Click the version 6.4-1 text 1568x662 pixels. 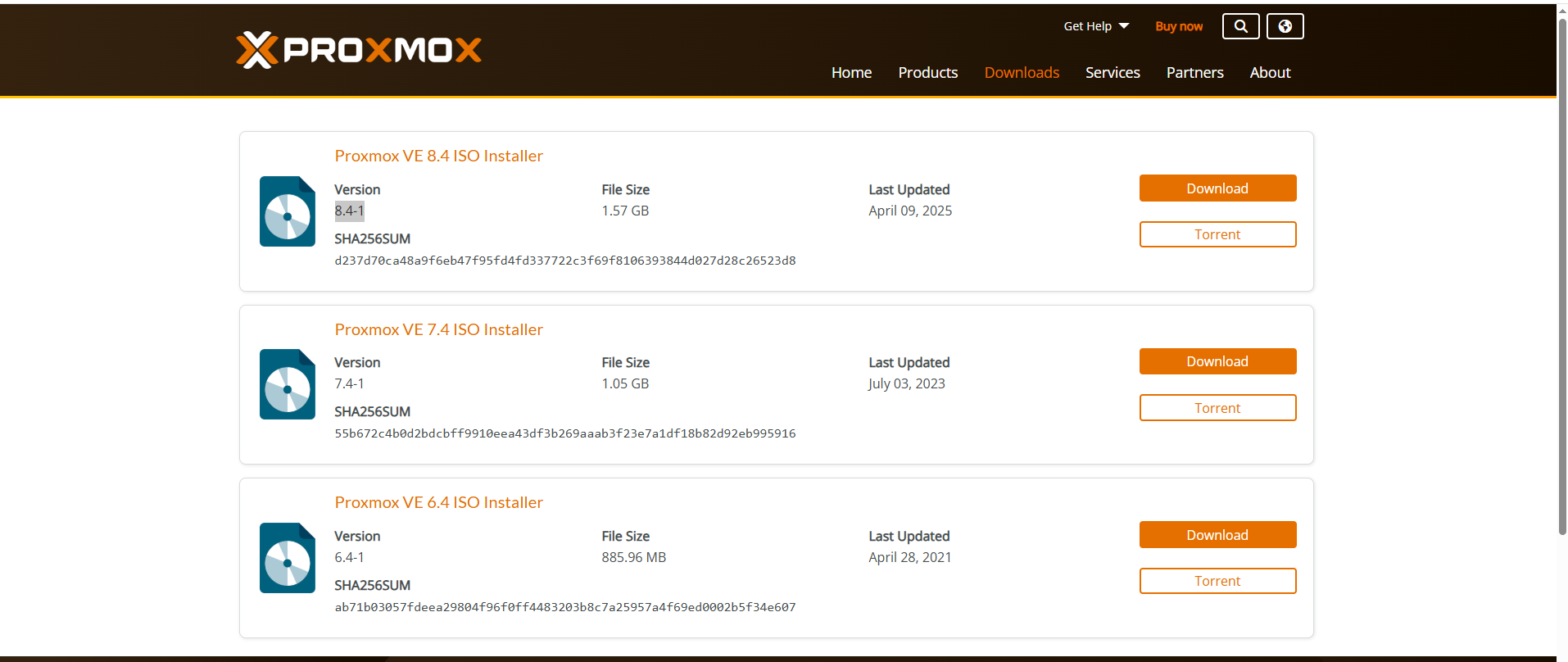pos(350,557)
